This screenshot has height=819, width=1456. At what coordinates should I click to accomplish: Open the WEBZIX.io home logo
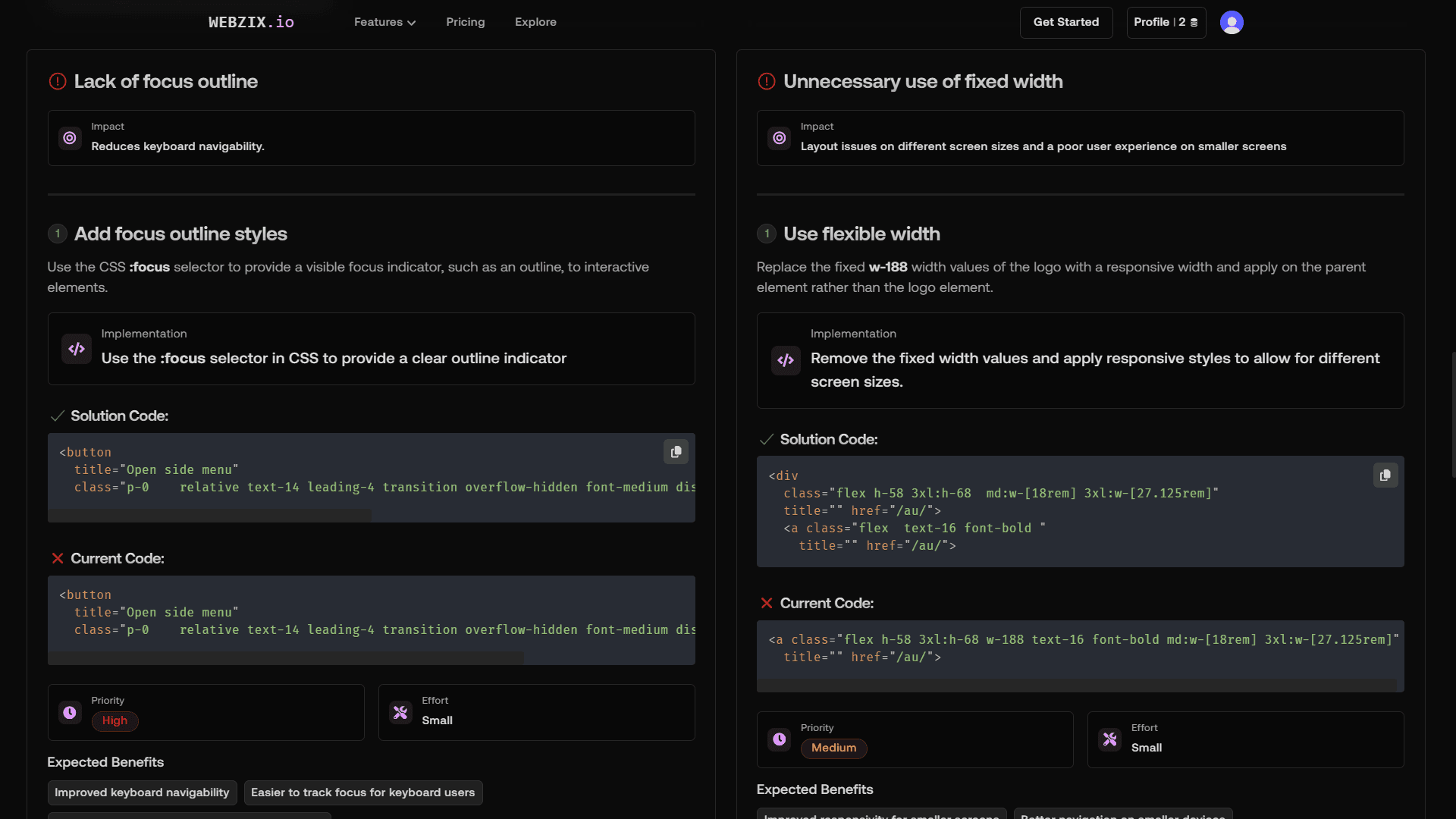tap(251, 22)
